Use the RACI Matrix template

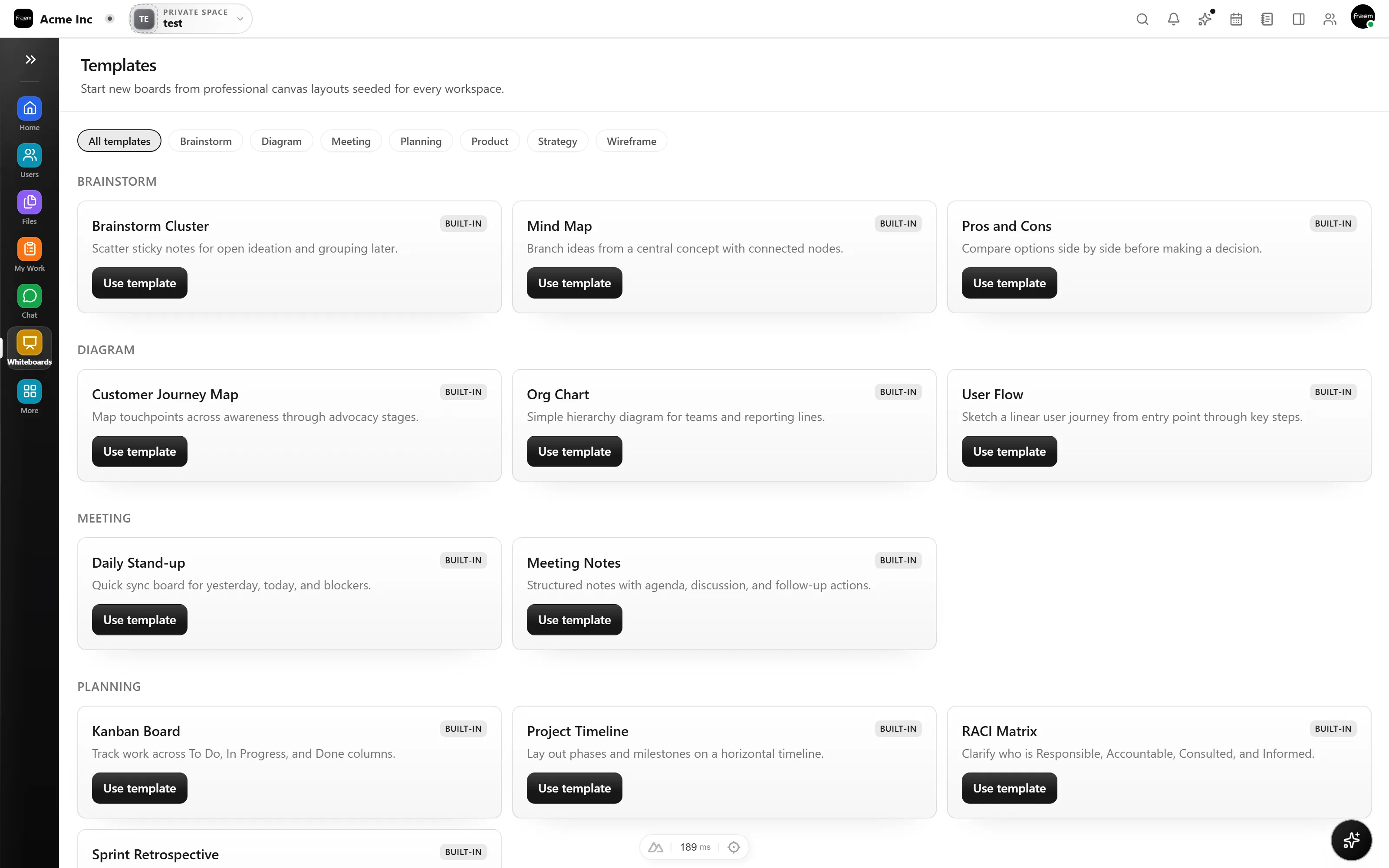tap(1009, 788)
